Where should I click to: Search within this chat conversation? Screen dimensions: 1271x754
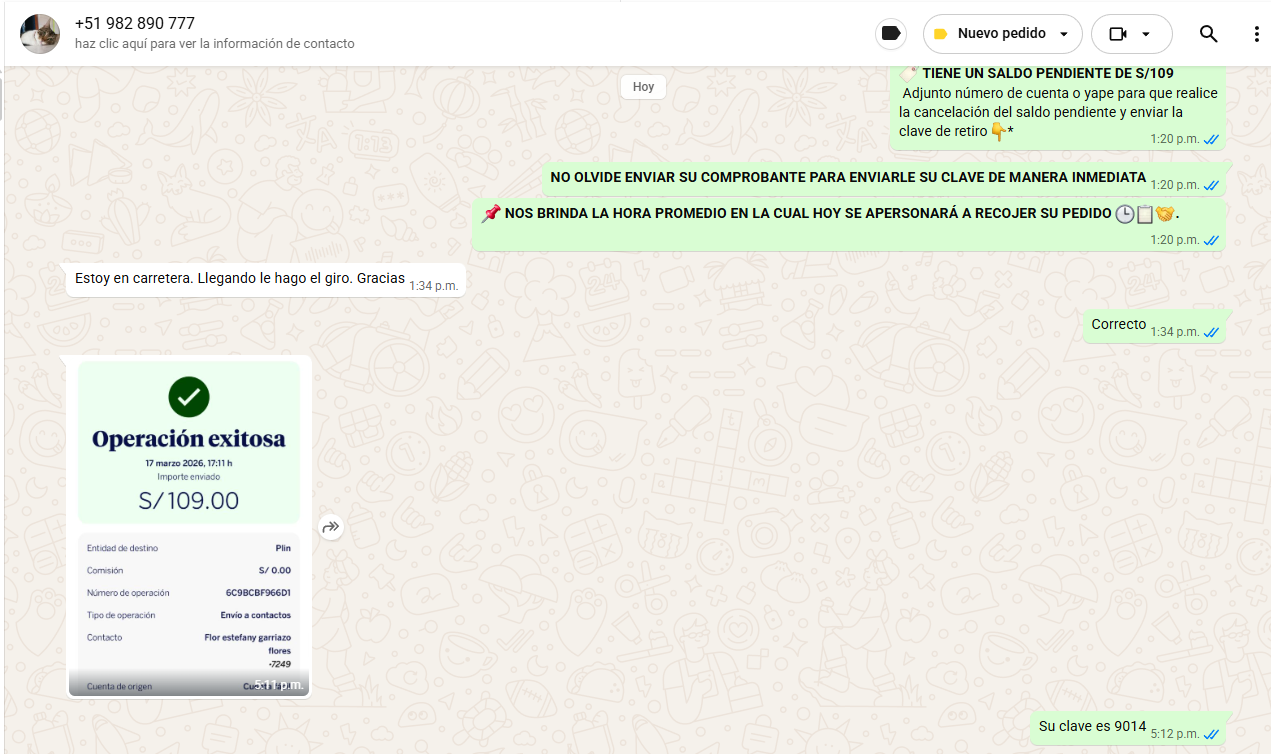pyautogui.click(x=1208, y=34)
